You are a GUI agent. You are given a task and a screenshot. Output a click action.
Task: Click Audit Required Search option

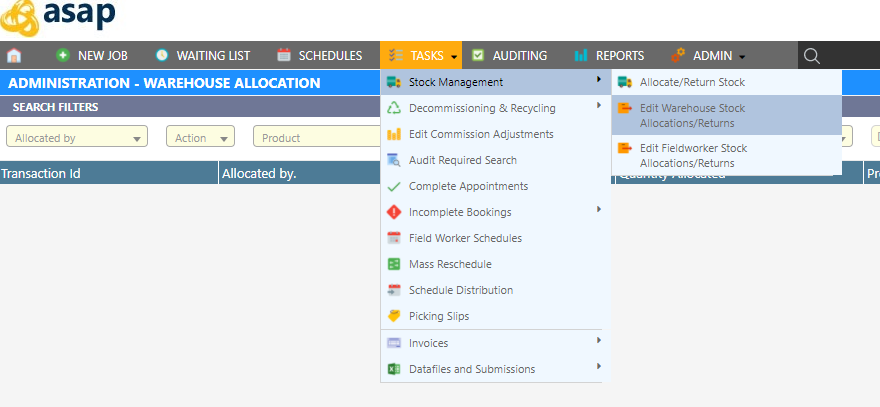(x=463, y=160)
